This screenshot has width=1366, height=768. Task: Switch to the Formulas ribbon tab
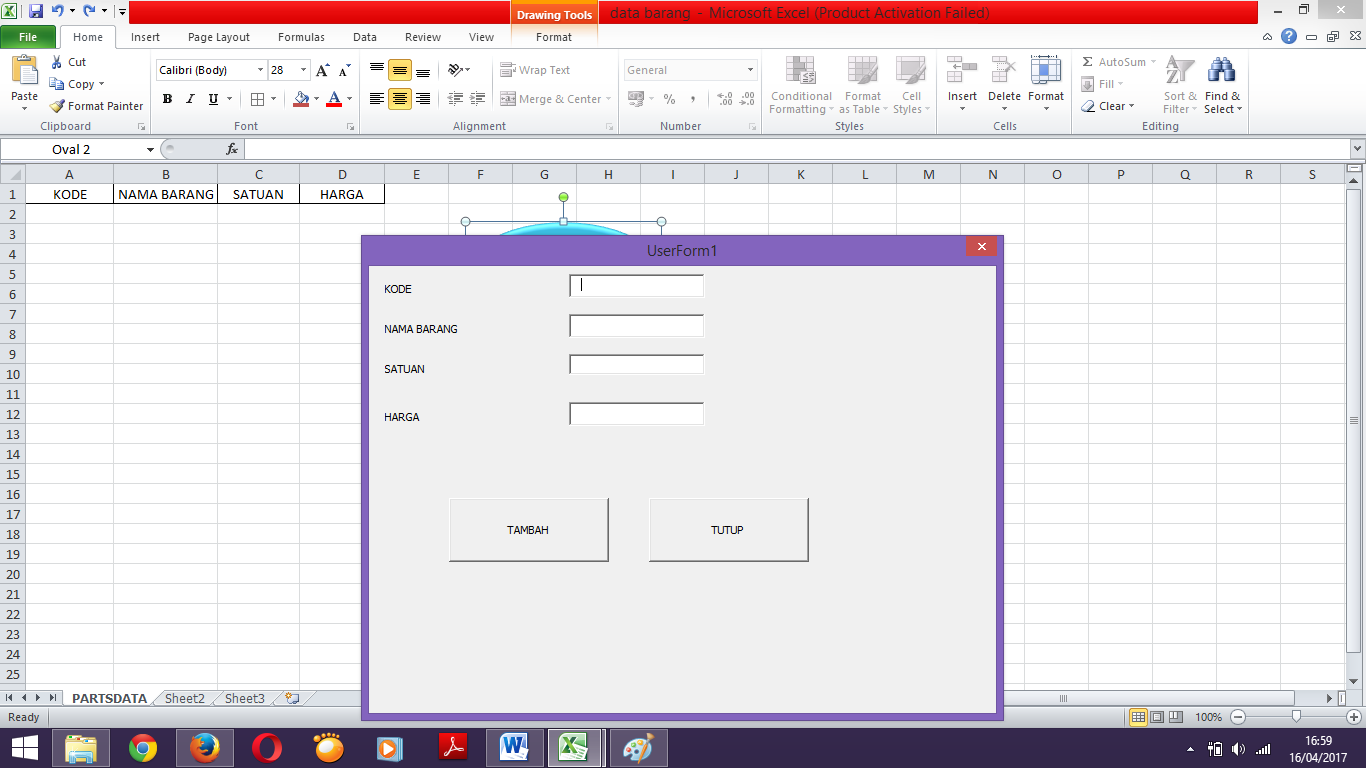click(301, 37)
